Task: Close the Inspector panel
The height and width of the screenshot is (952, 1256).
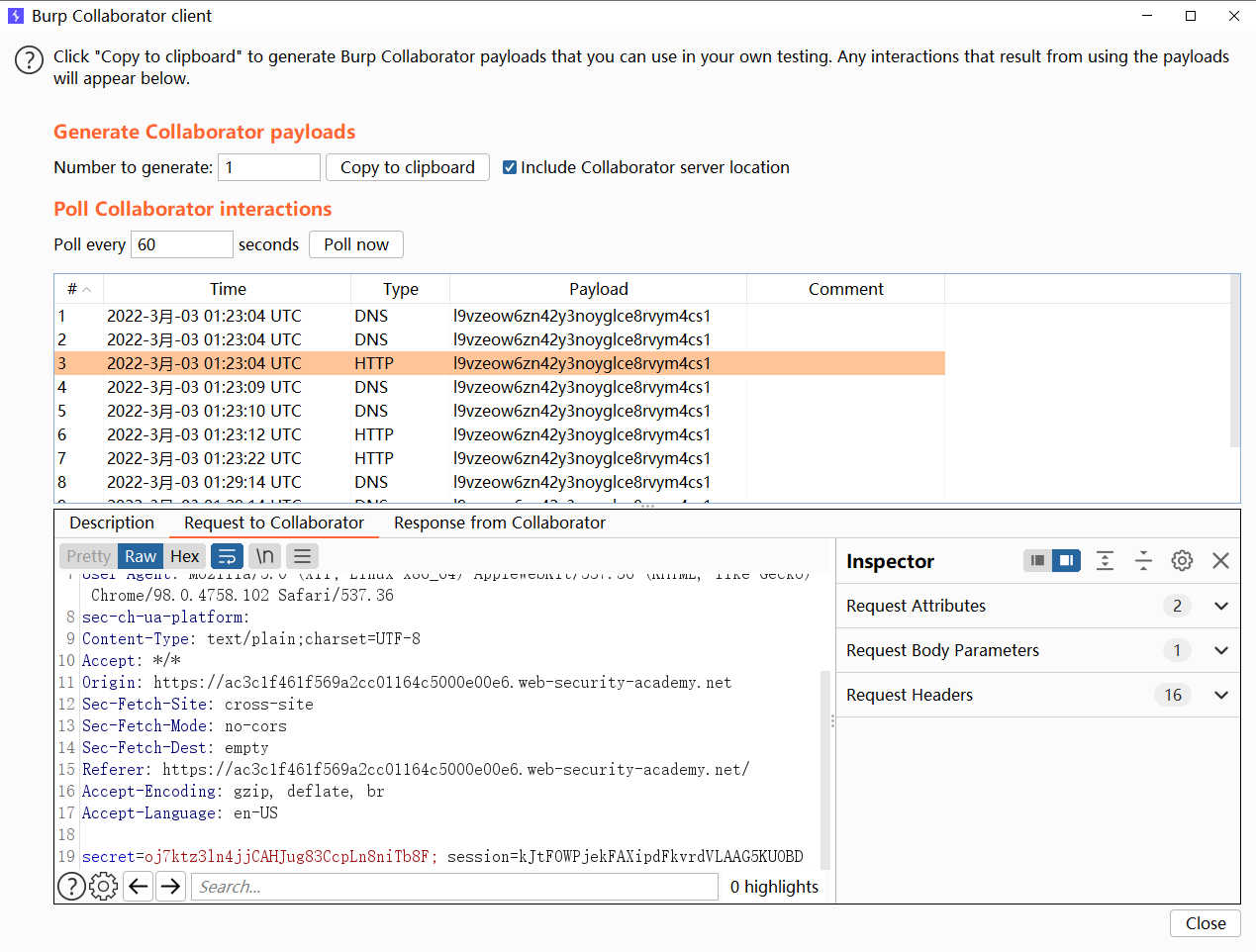Action: click(x=1220, y=561)
